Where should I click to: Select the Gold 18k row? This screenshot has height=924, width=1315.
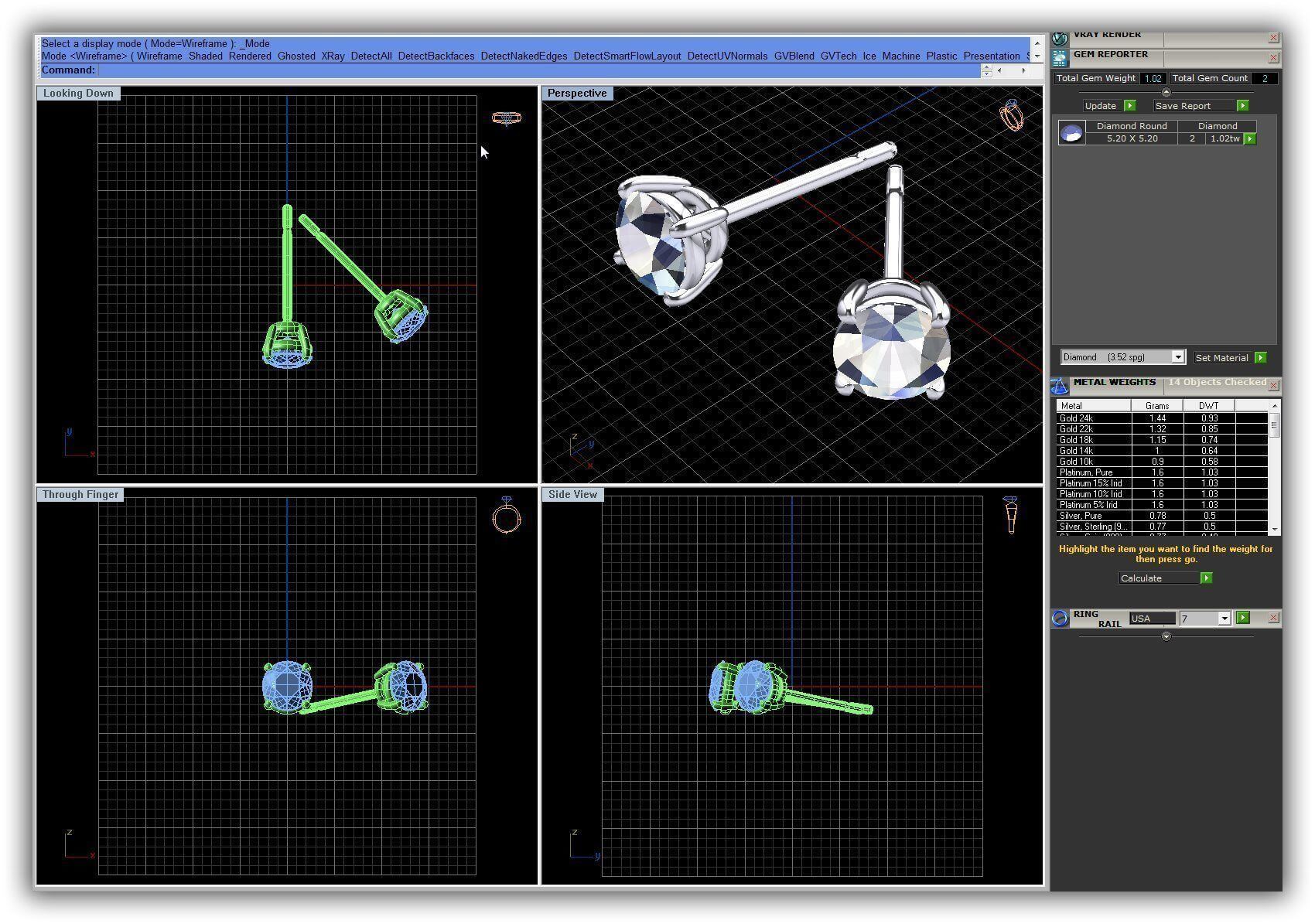(1092, 440)
